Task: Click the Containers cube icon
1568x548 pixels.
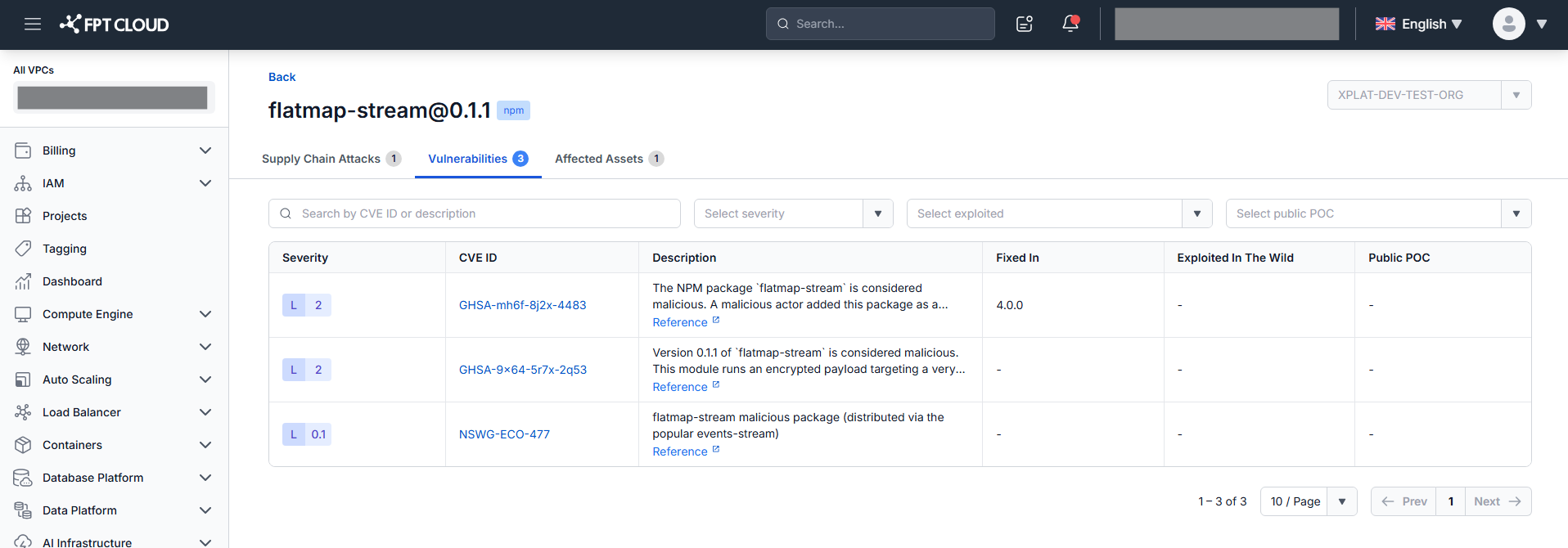Action: point(23,445)
